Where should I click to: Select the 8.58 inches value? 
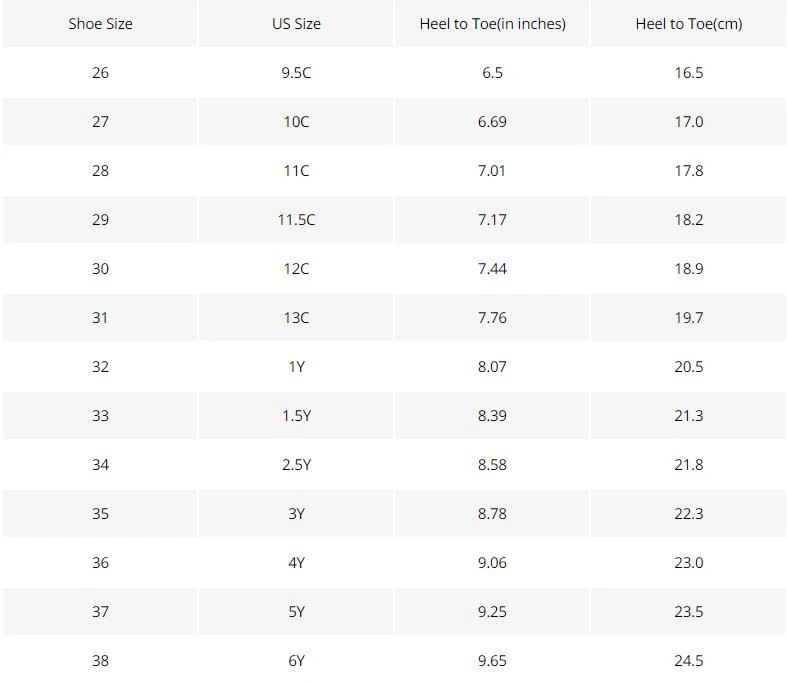tap(492, 465)
